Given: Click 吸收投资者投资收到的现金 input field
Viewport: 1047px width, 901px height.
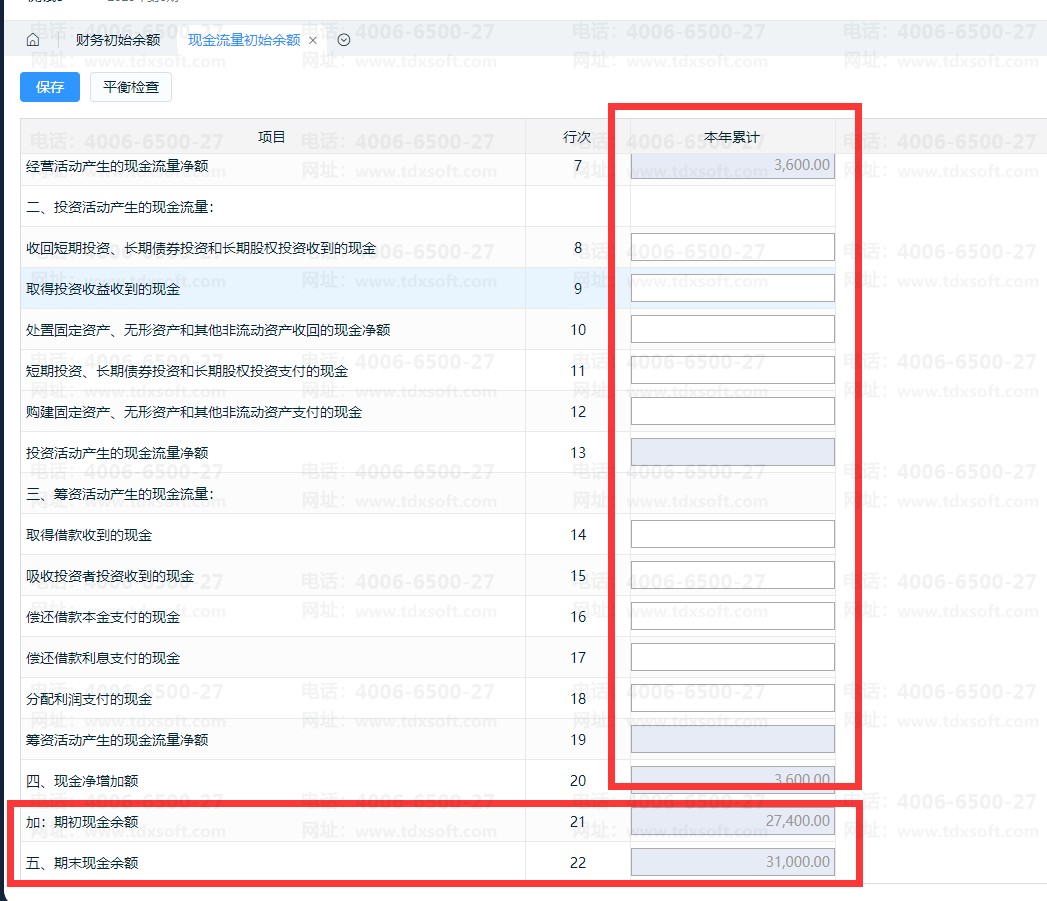Looking at the screenshot, I should pos(732,575).
